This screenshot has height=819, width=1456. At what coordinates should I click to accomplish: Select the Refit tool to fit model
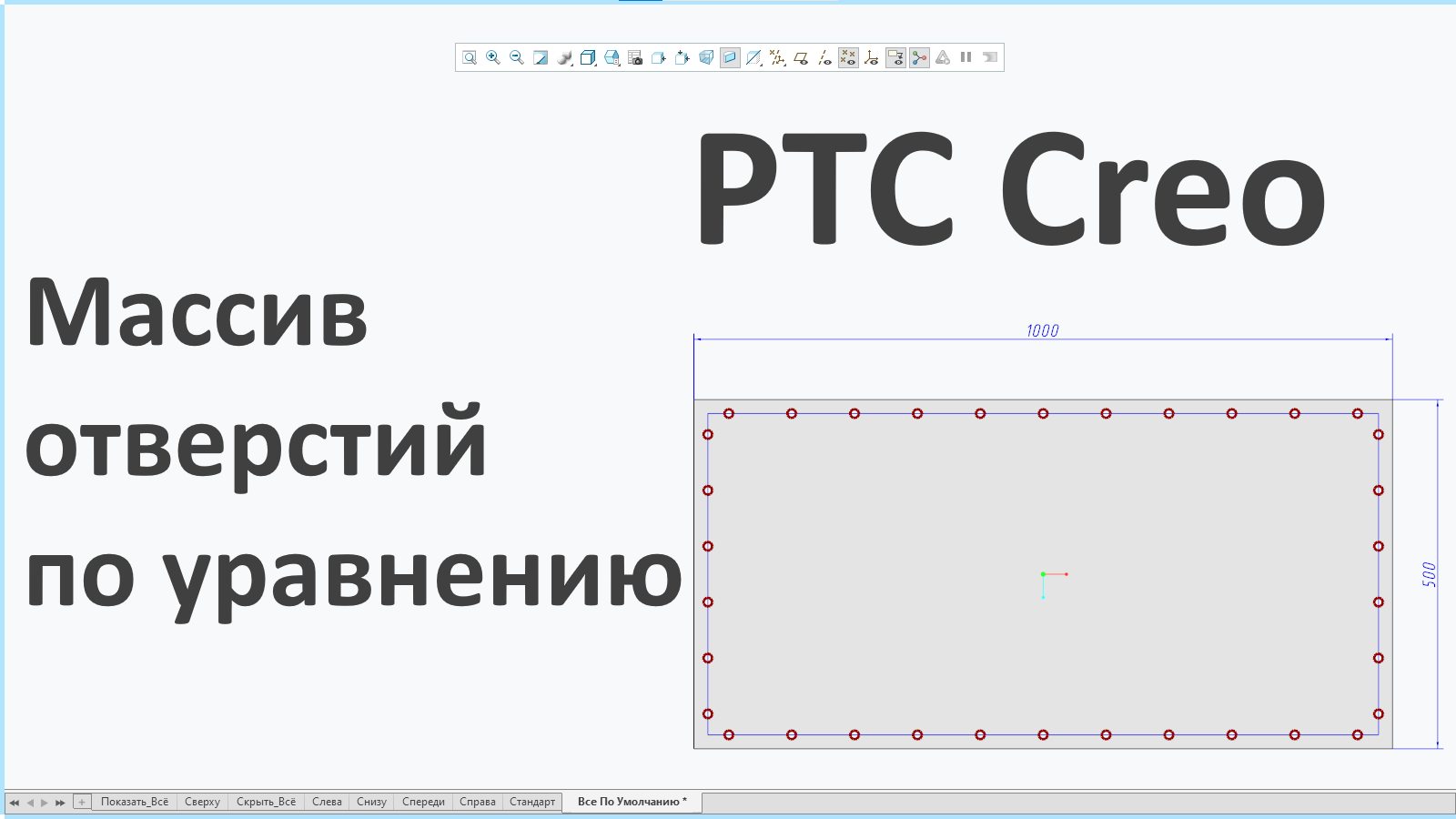[x=469, y=57]
